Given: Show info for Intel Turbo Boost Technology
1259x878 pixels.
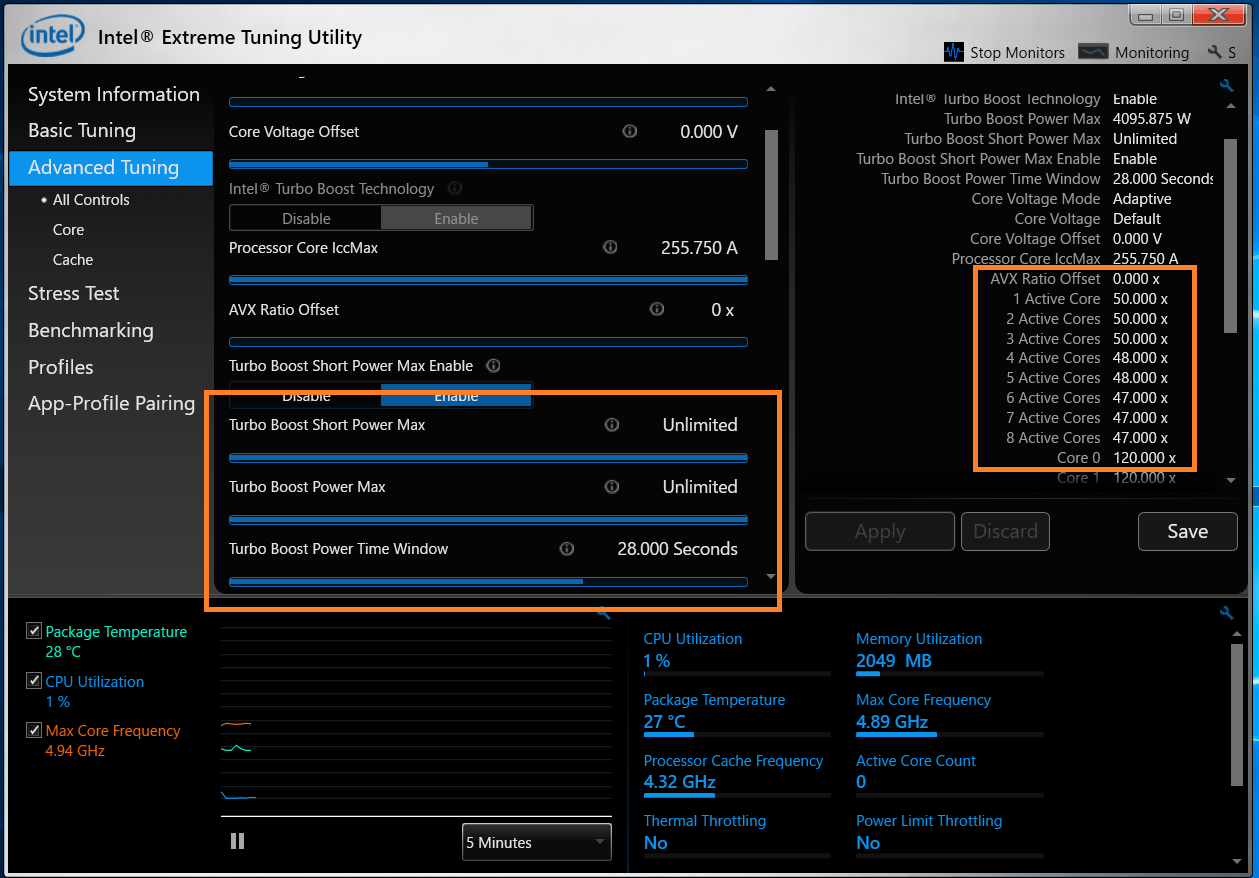Looking at the screenshot, I should tap(455, 188).
